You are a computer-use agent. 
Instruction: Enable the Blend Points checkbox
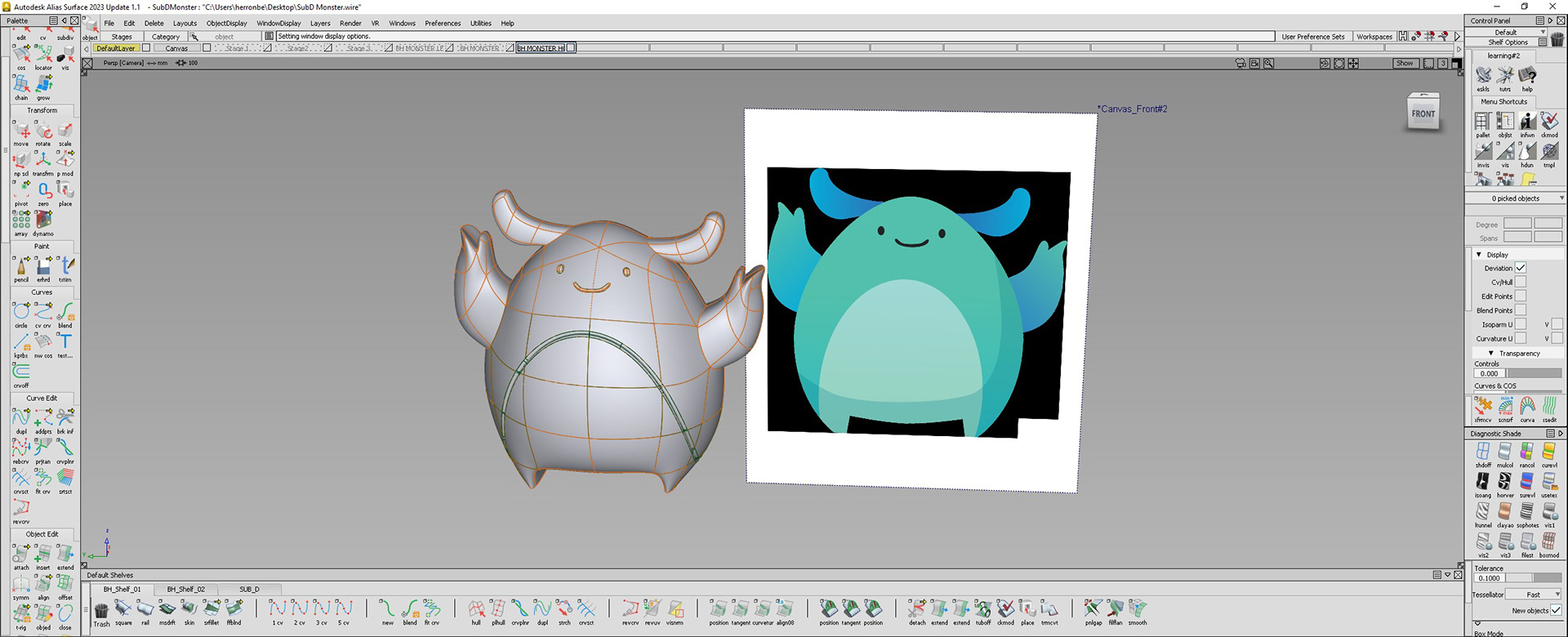coord(1521,310)
